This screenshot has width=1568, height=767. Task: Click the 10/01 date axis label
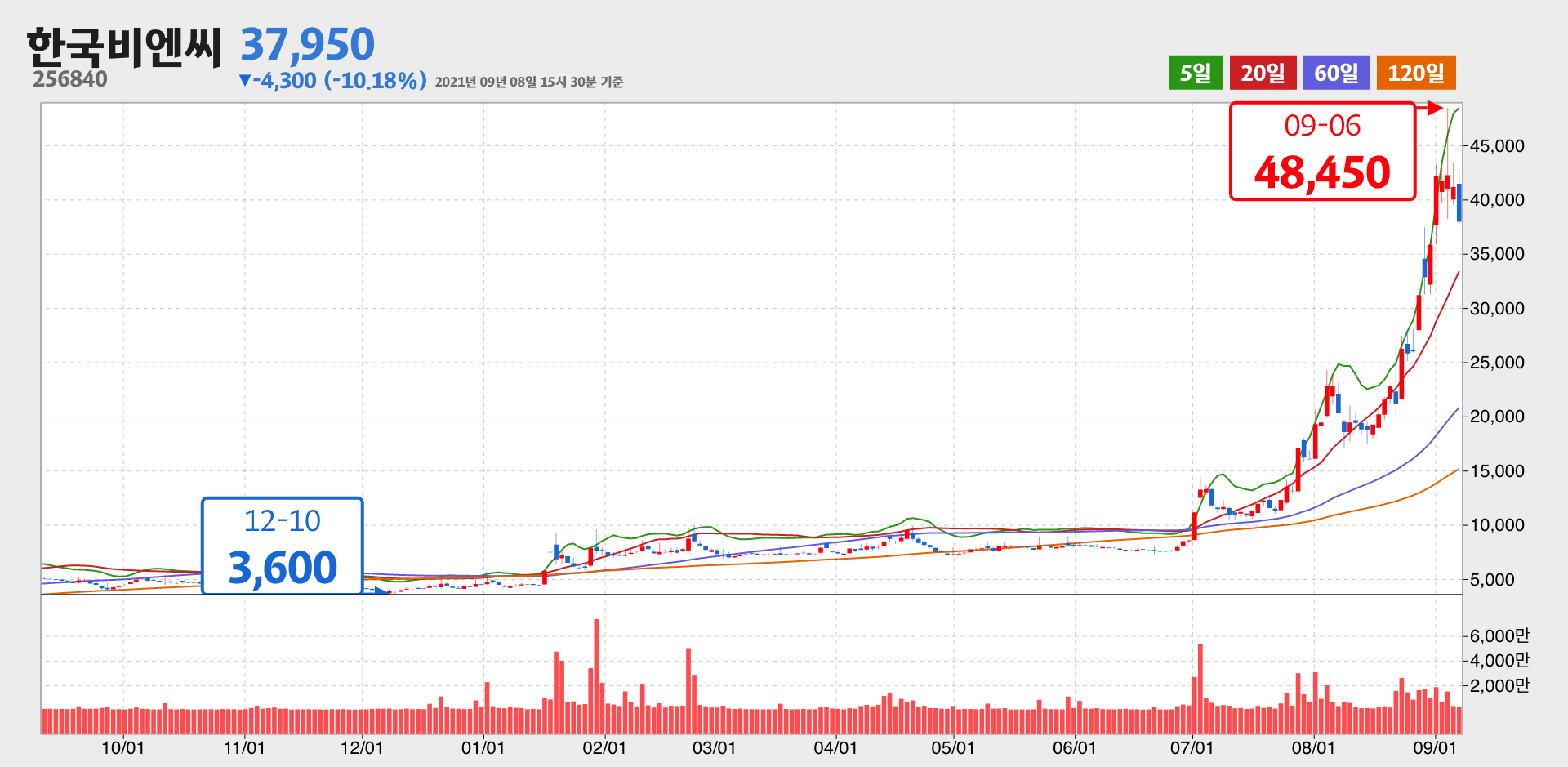[122, 748]
